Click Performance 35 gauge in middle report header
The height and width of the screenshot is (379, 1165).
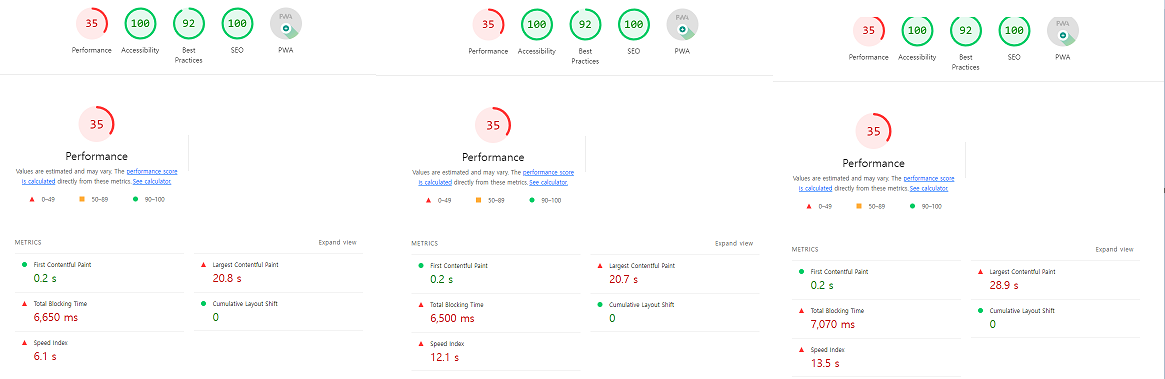point(488,24)
